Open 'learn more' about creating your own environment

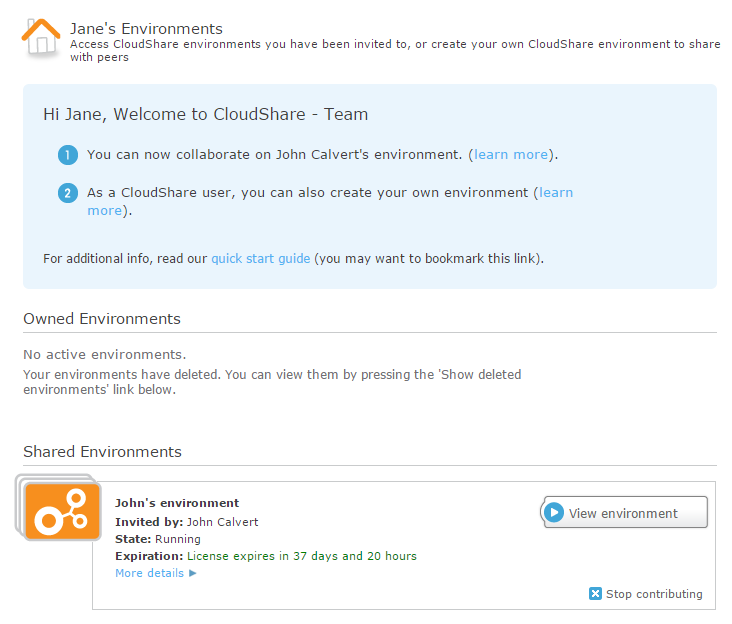click(555, 192)
